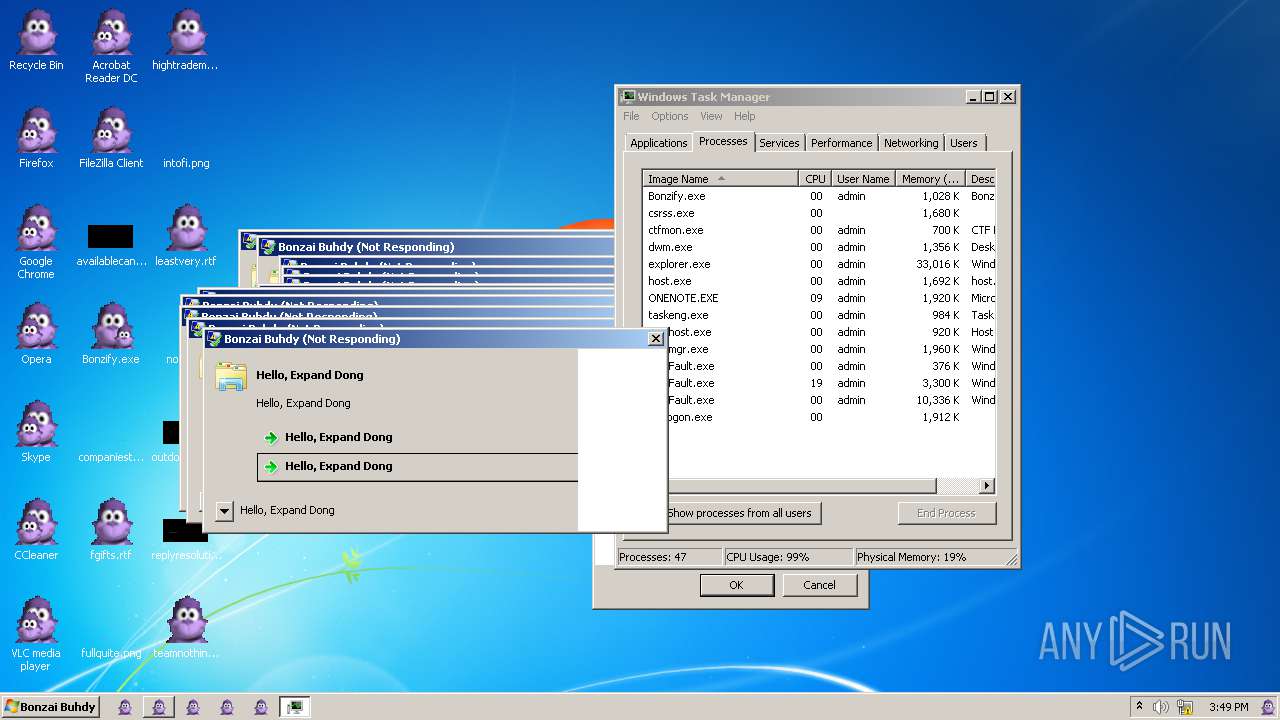Switch to the Performance tab
This screenshot has height=720, width=1280.
click(x=842, y=143)
